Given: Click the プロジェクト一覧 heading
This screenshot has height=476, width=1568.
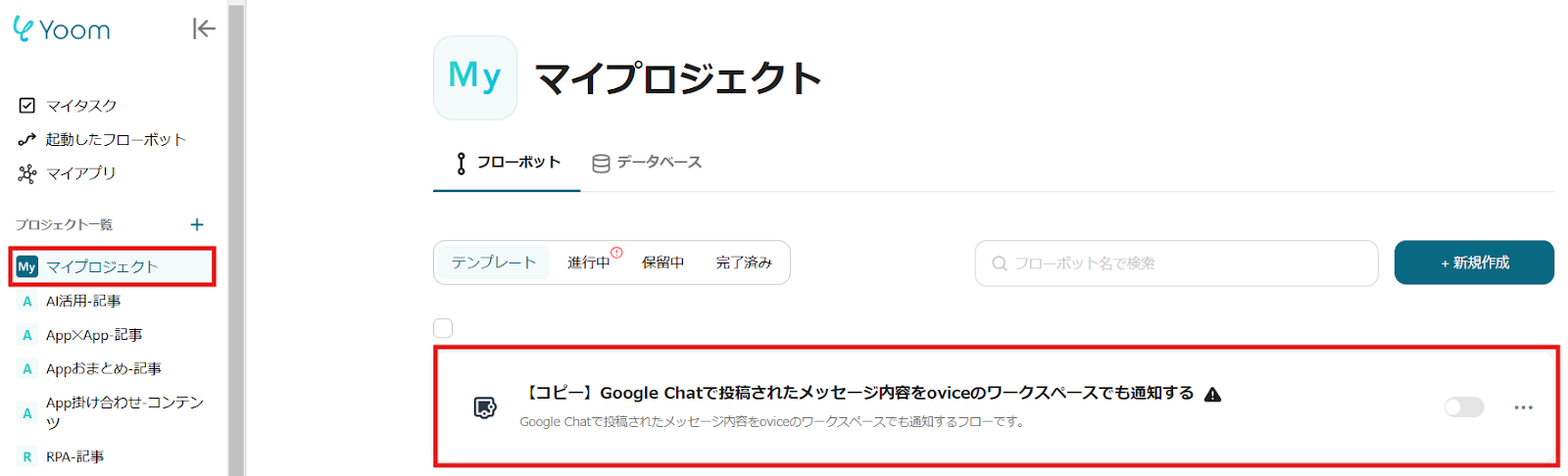Looking at the screenshot, I should (64, 225).
